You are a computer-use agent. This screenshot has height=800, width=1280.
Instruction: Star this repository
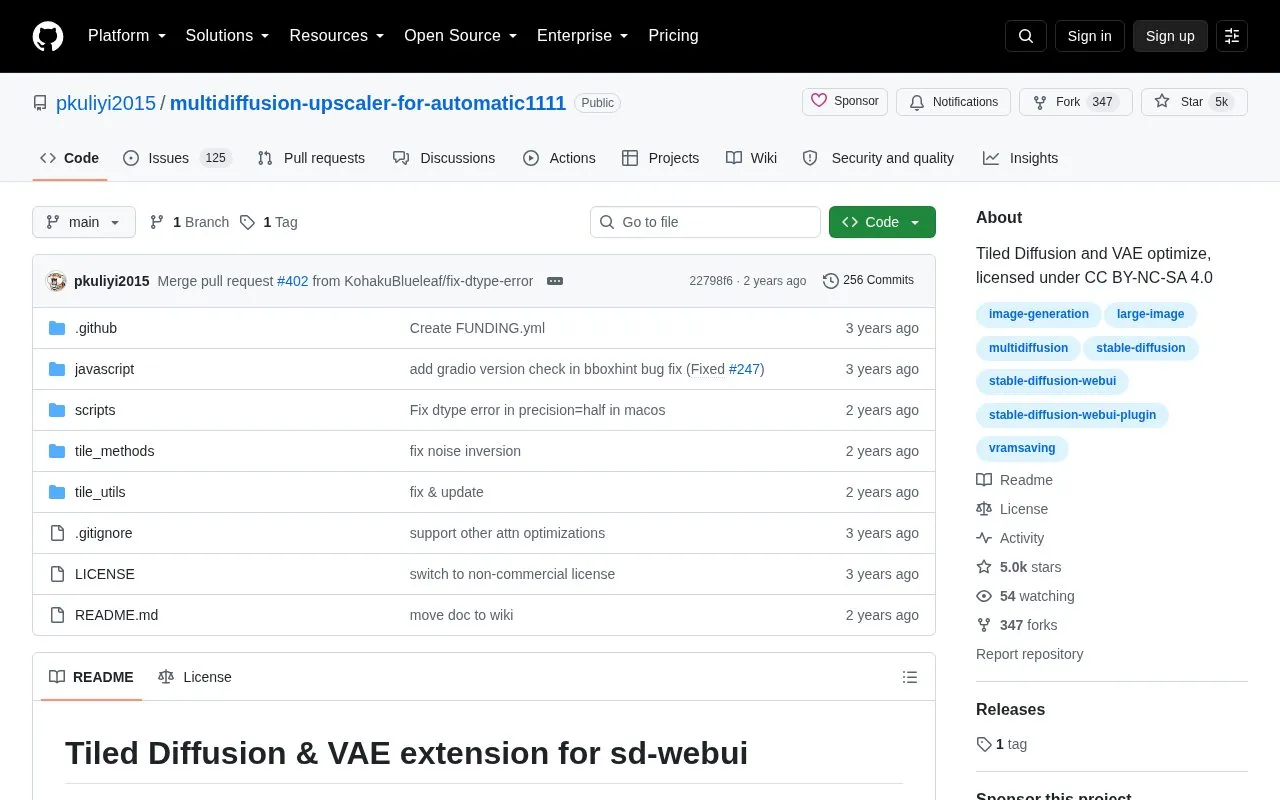tap(1194, 102)
